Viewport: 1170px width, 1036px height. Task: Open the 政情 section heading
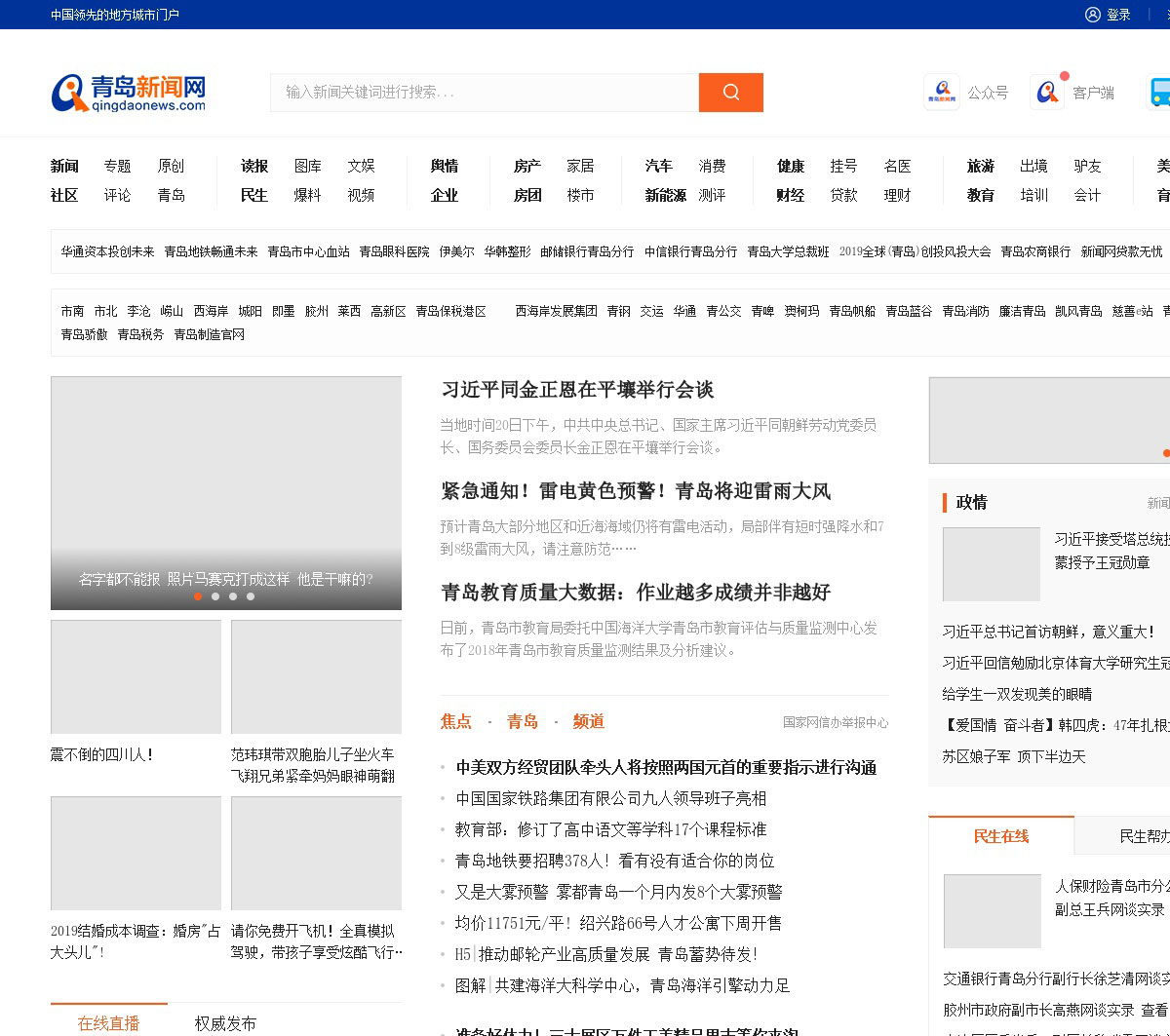click(972, 502)
